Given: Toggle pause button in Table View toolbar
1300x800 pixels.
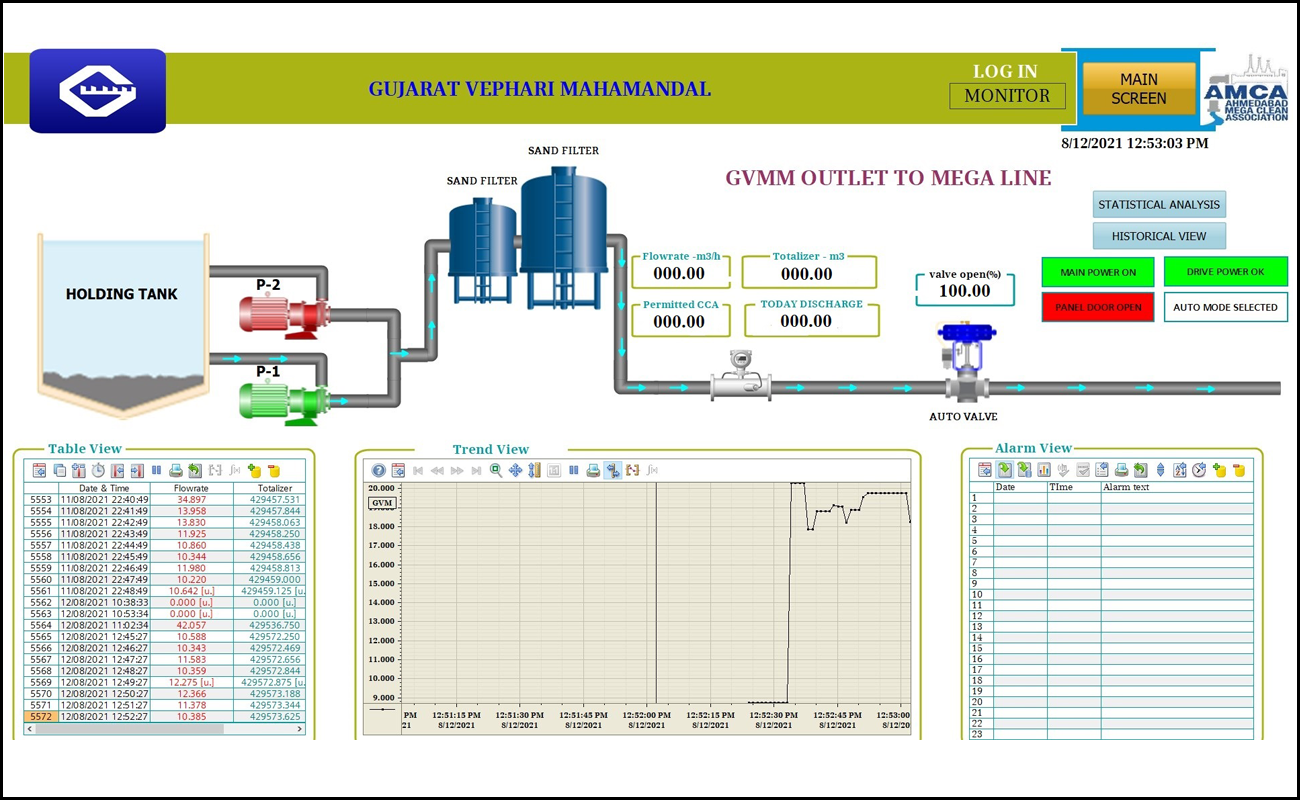Looking at the screenshot, I should click(x=156, y=470).
